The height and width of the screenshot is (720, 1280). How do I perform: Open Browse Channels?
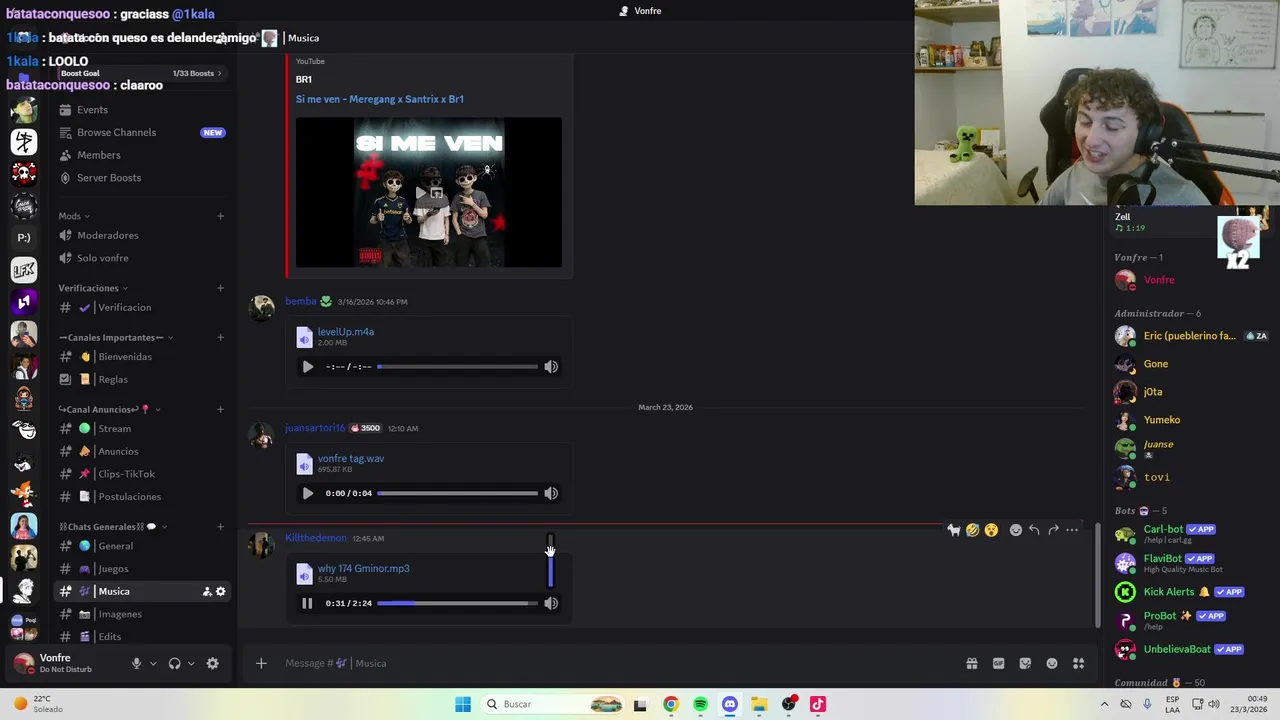tap(142, 132)
